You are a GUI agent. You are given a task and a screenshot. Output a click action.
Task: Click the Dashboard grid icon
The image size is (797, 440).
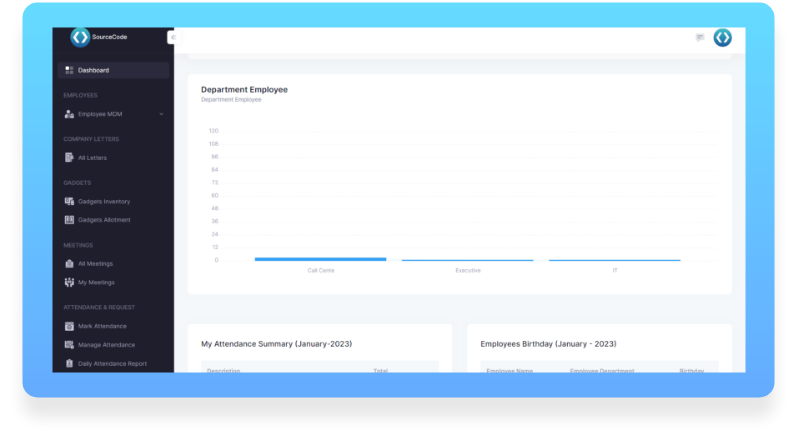point(69,70)
